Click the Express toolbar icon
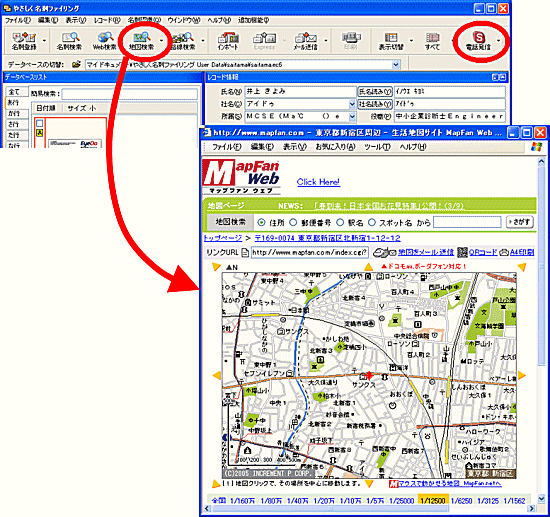Screen dimensions: 550x517 (x=264, y=41)
